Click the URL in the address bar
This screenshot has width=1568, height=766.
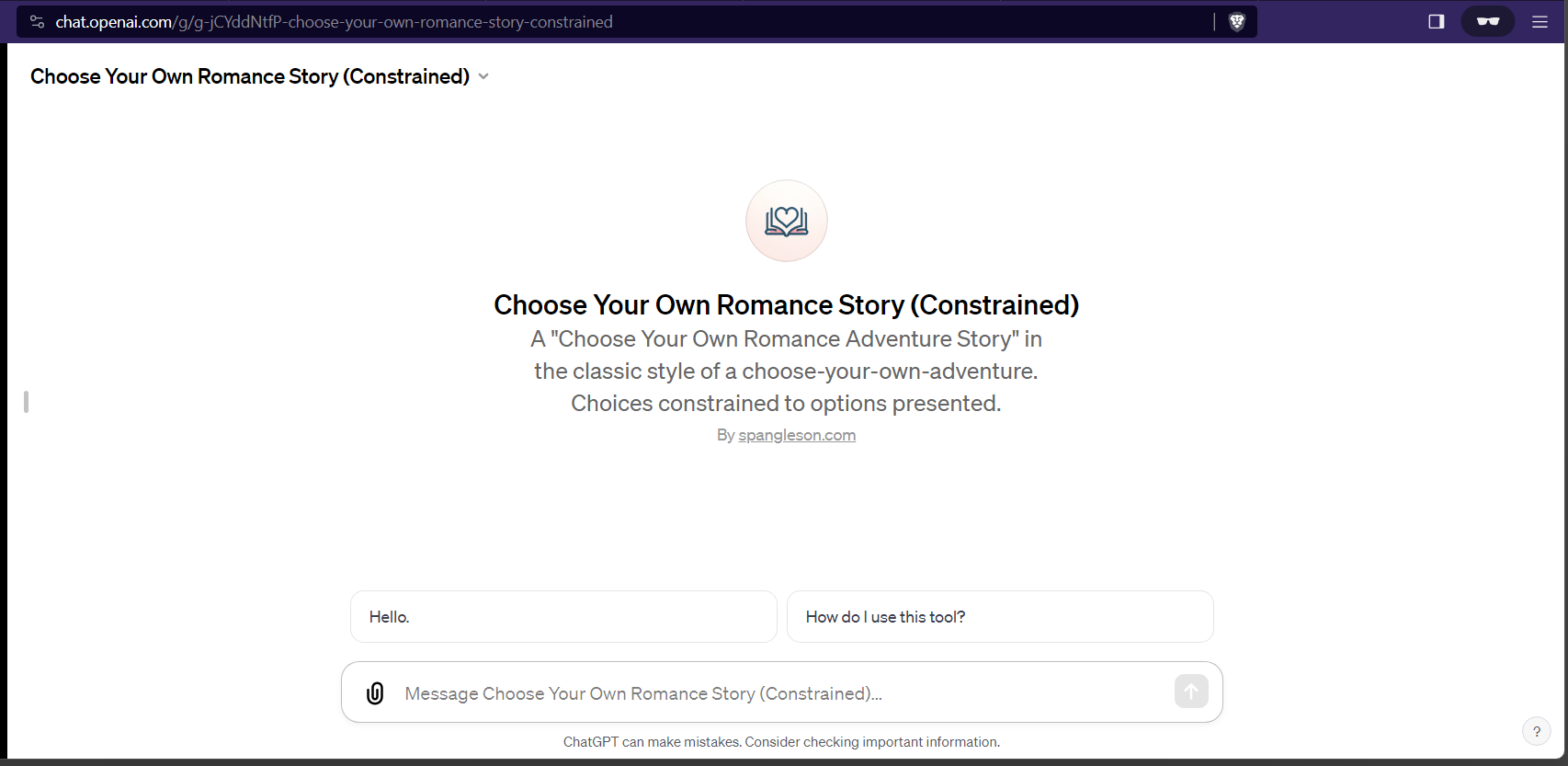(x=335, y=22)
